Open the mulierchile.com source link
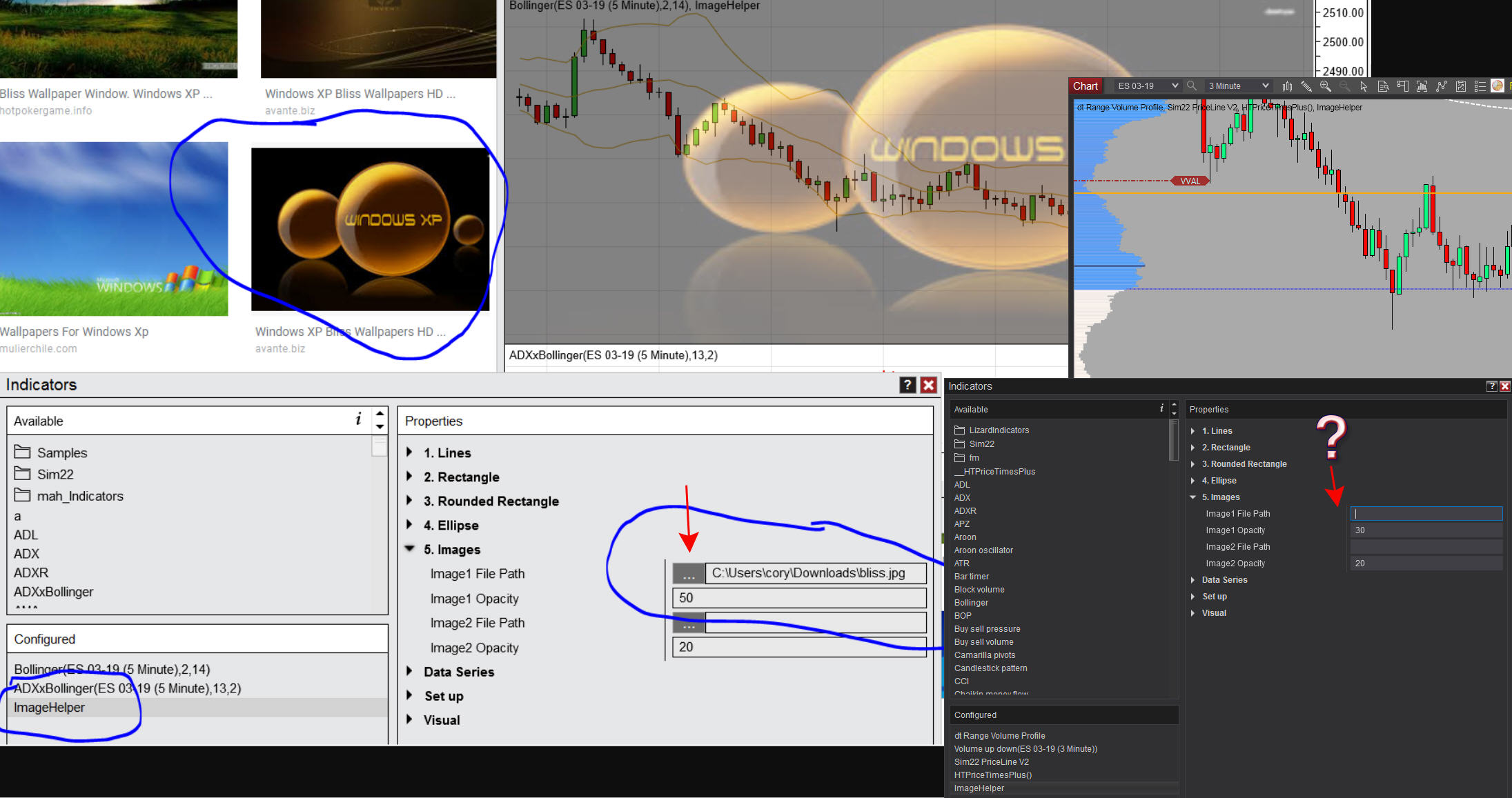The image size is (1512, 798). [39, 349]
